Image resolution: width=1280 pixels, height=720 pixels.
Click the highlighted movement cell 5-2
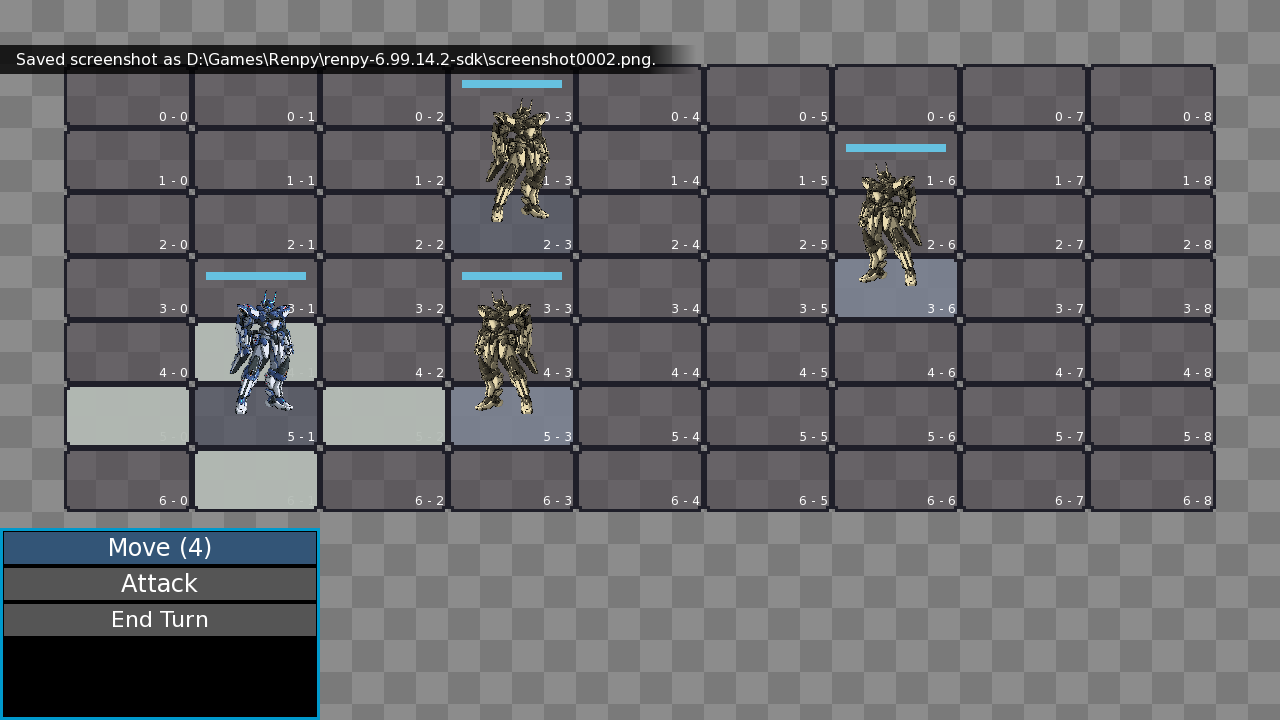pos(384,416)
